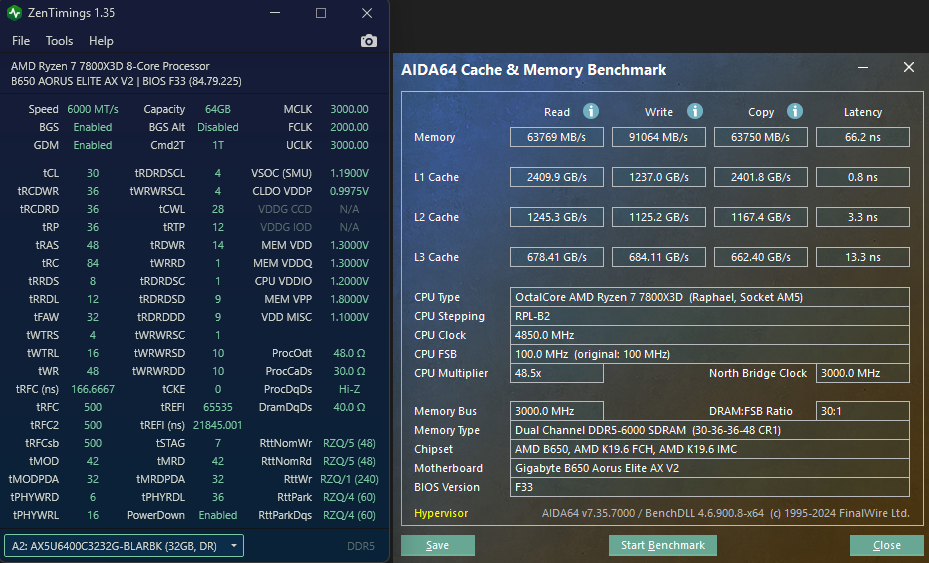Maximize the ZenTimings window

[321, 12]
